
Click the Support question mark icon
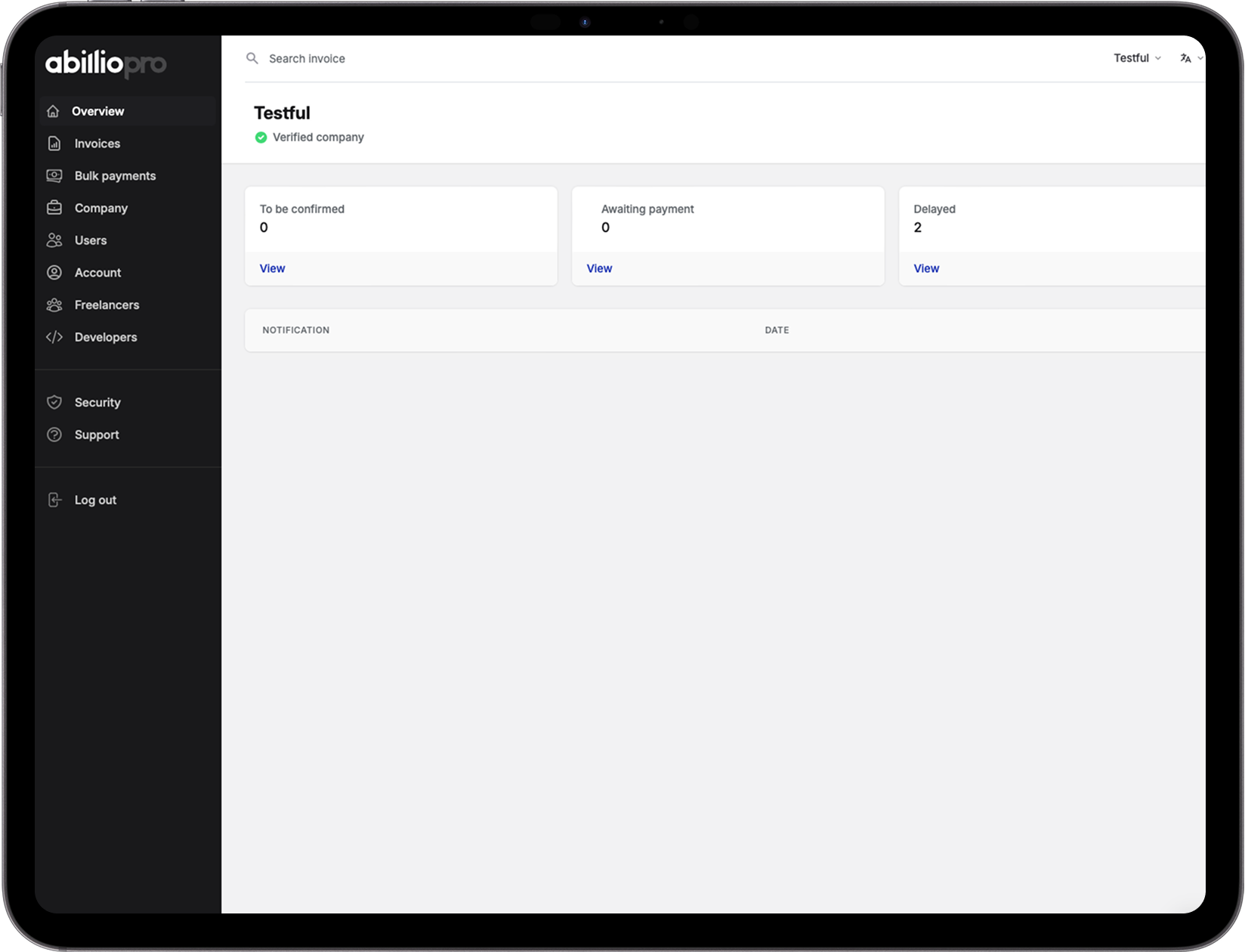(x=54, y=435)
